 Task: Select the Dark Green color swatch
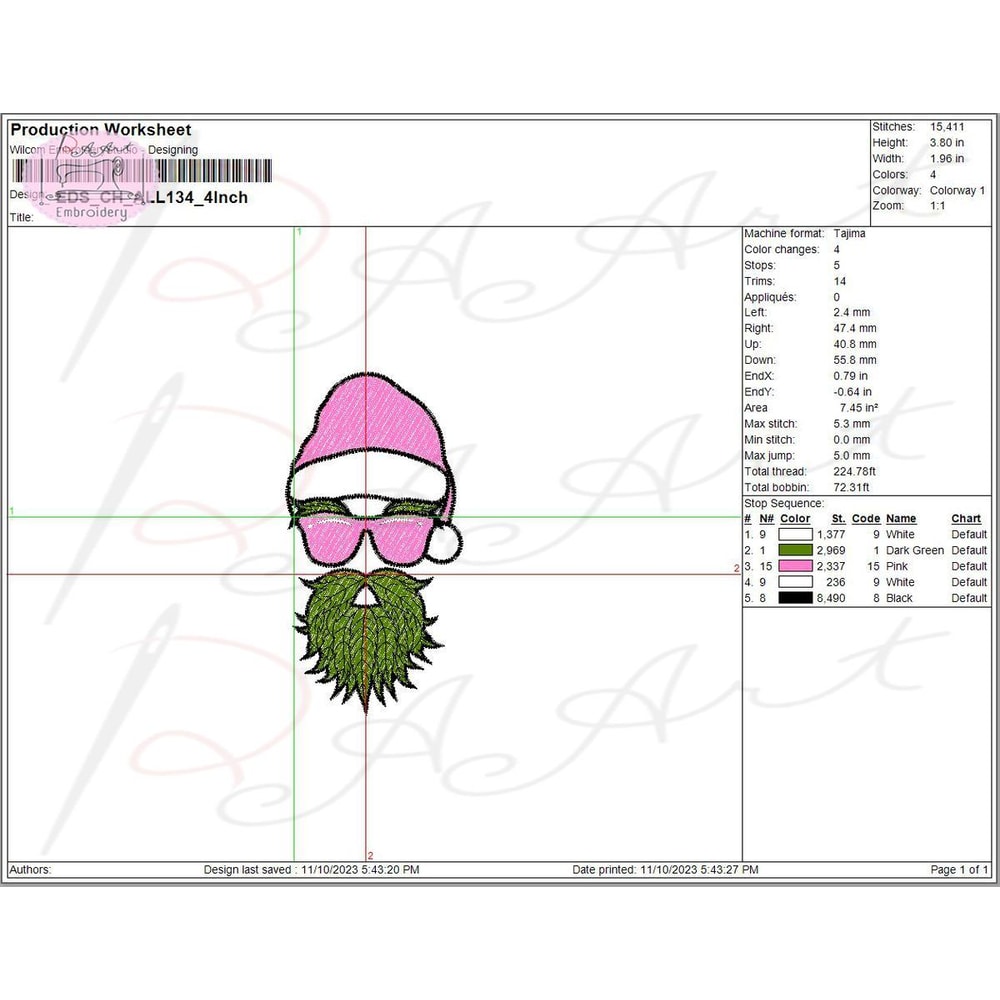coord(796,550)
